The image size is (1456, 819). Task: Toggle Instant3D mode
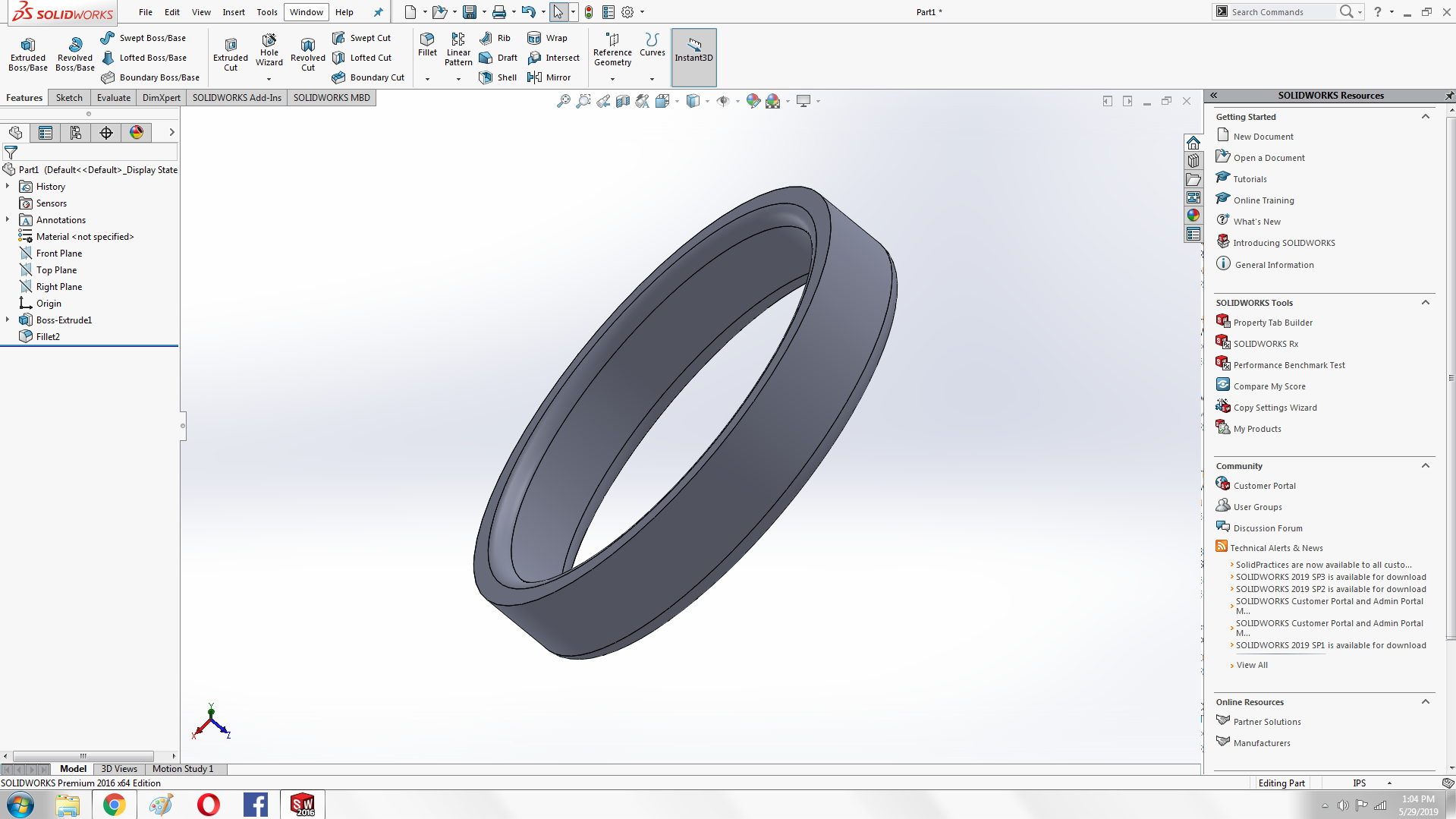click(693, 58)
